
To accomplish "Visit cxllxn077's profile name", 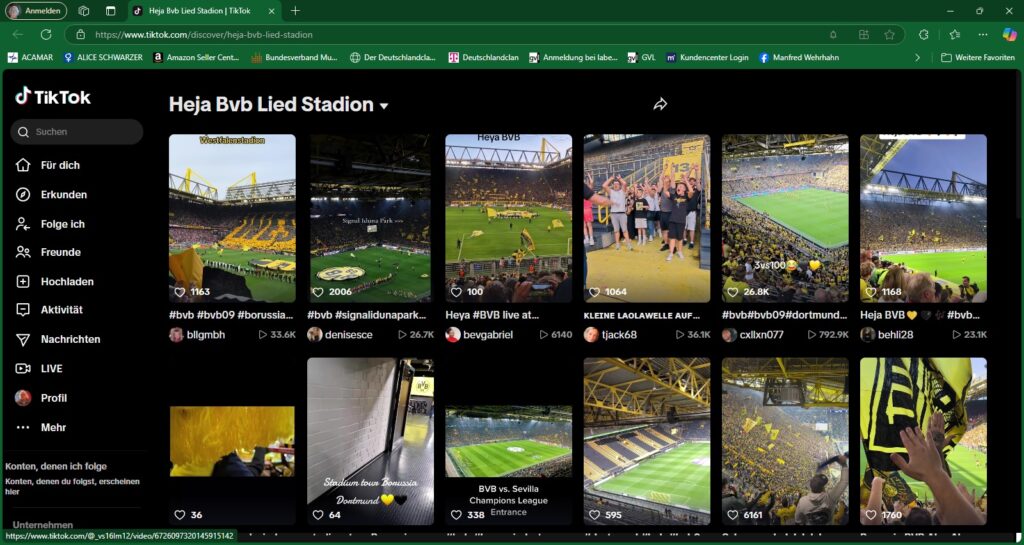I will (761, 335).
